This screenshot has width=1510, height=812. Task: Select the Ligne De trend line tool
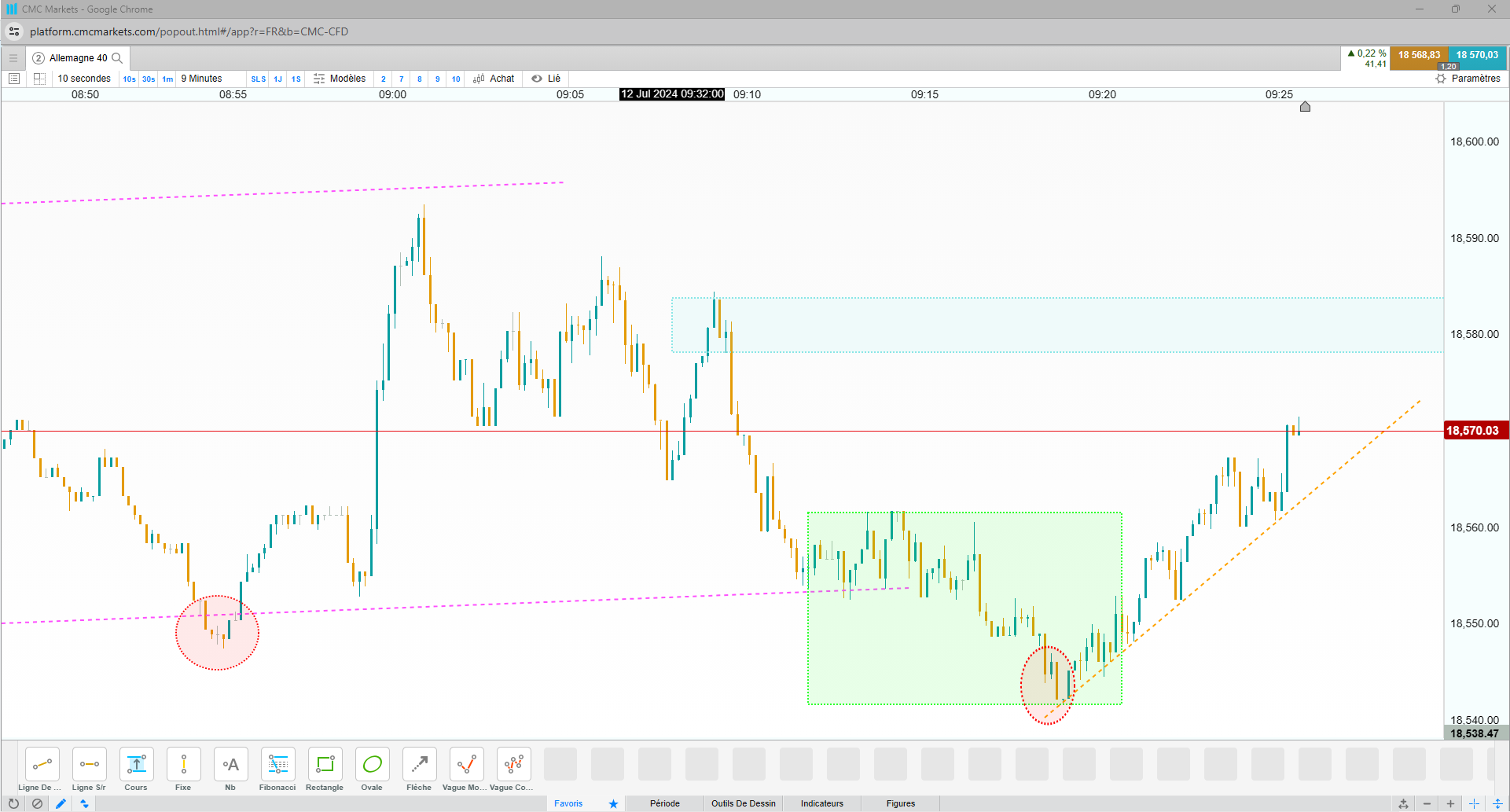(x=42, y=764)
